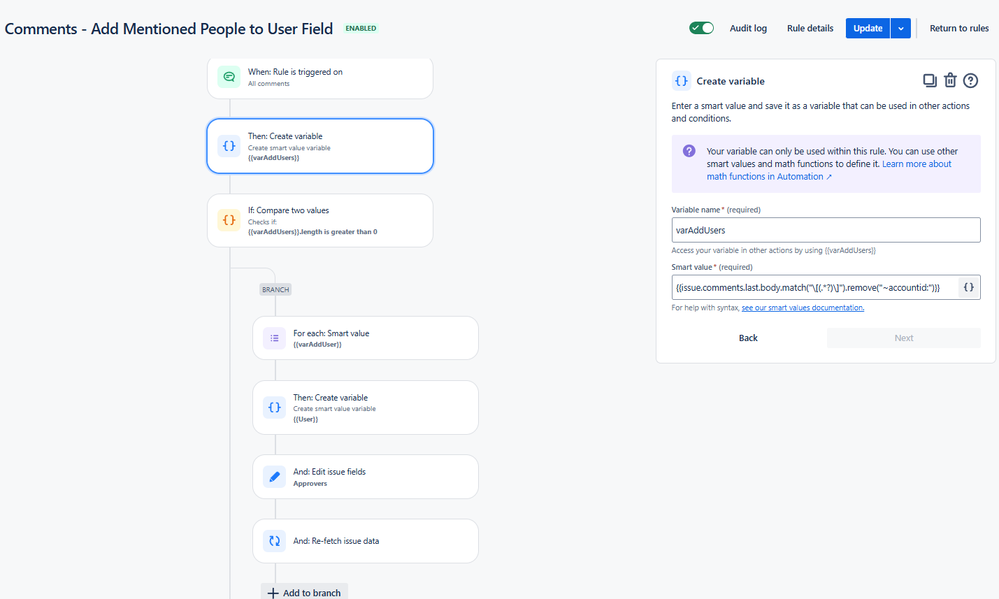Focus the Smart value input field

[815, 287]
